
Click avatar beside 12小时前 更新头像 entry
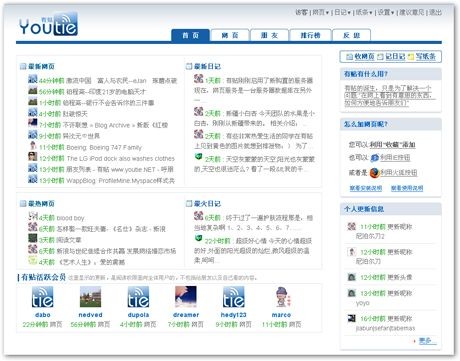coord(351,277)
